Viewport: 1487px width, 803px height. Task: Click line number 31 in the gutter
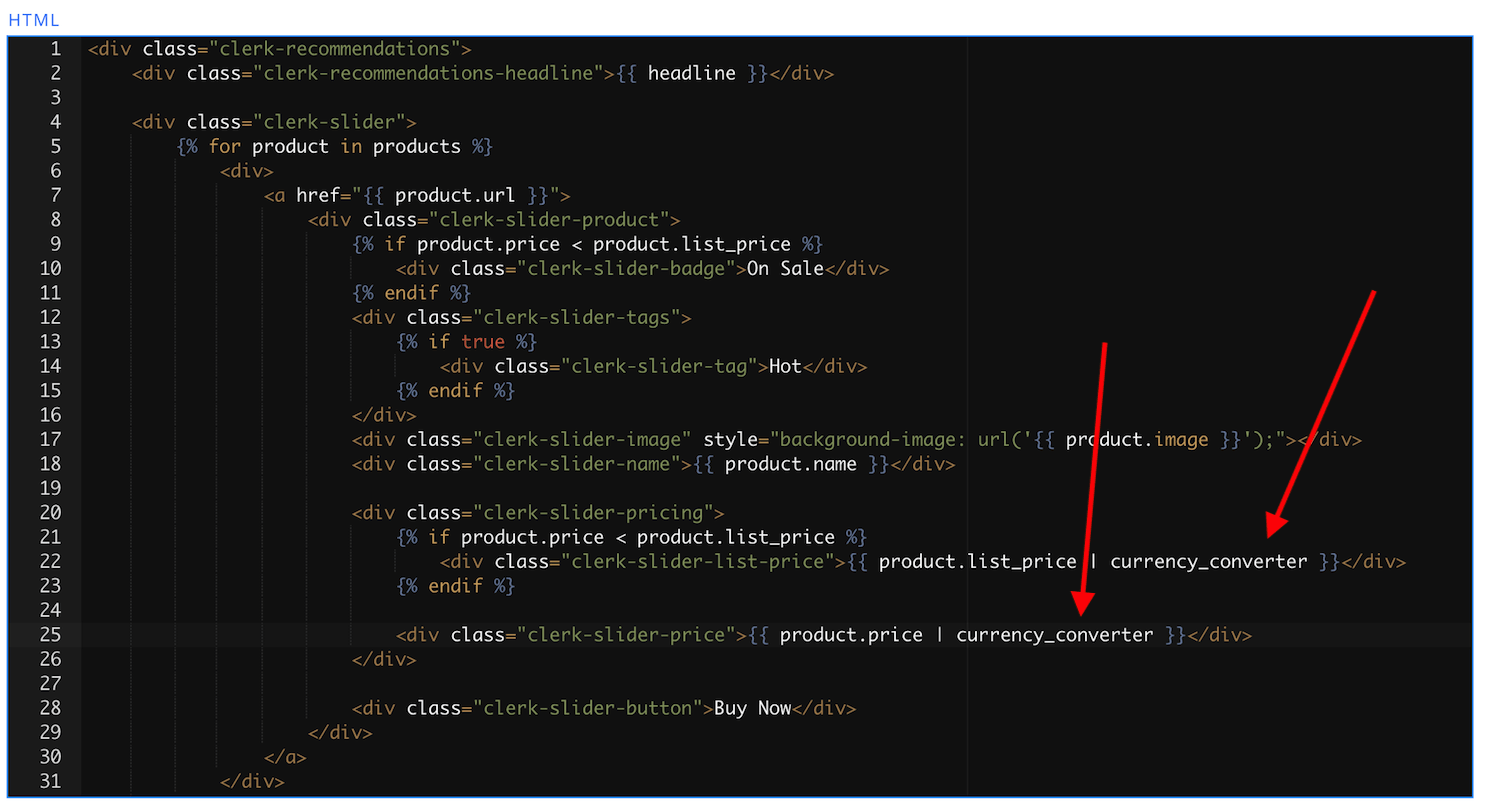[50, 782]
